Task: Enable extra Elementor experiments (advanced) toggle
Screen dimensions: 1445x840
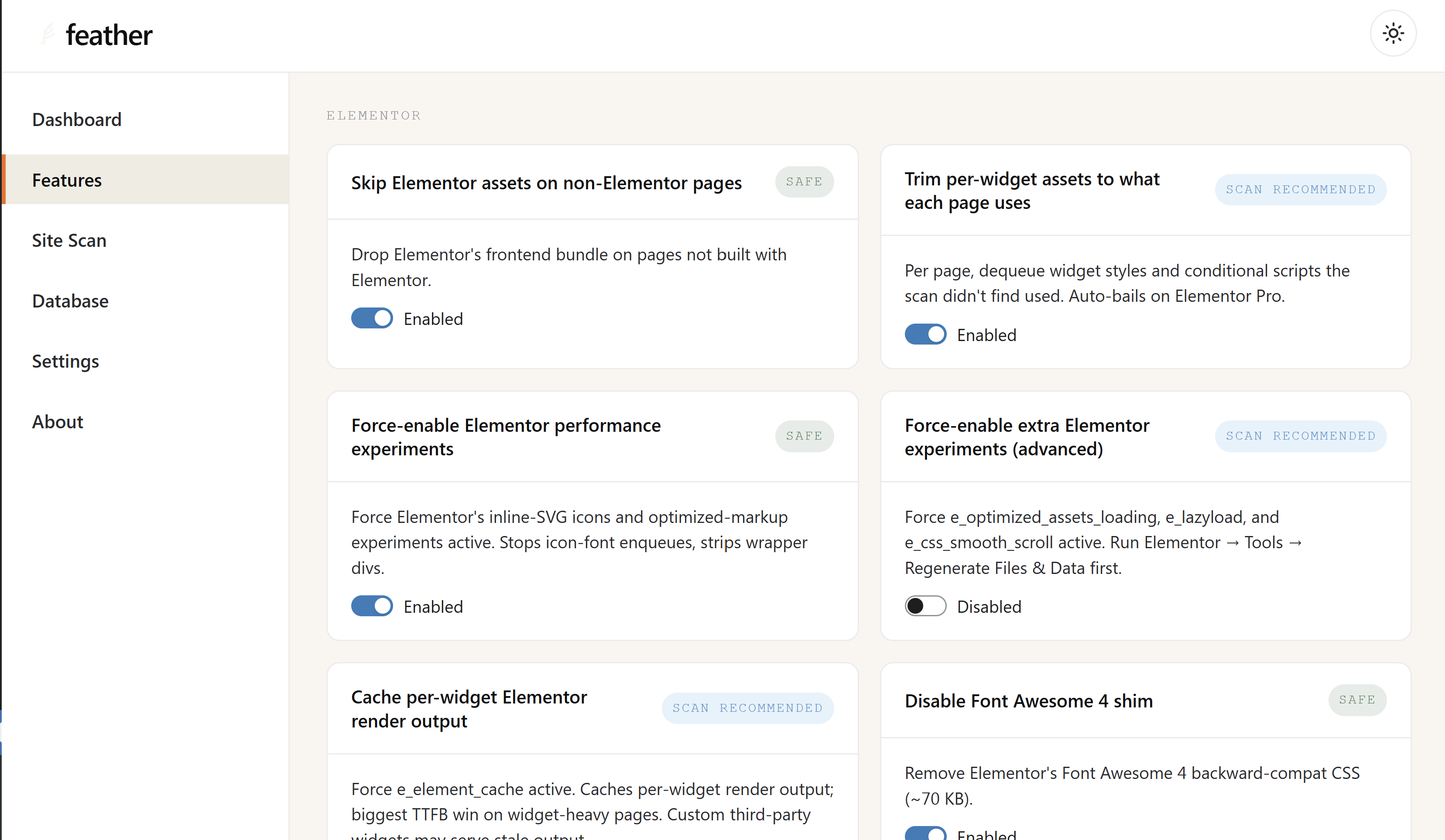Action: coord(925,606)
